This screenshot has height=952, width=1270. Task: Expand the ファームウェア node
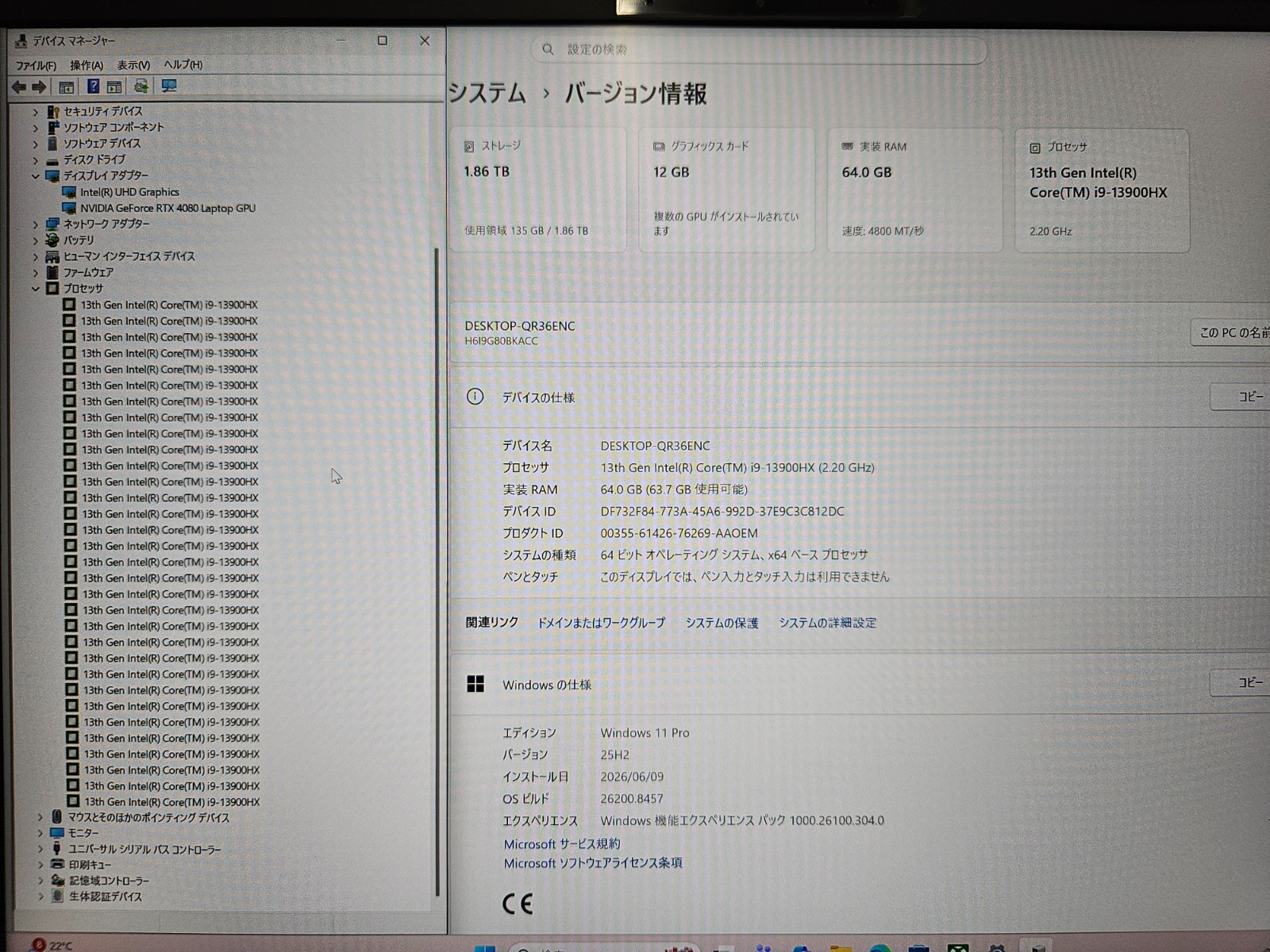pyautogui.click(x=36, y=273)
